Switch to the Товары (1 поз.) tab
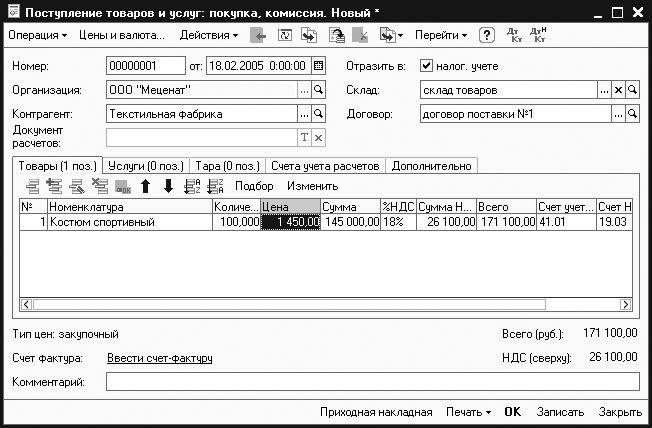The width and height of the screenshot is (652, 428). pyautogui.click(x=57, y=166)
